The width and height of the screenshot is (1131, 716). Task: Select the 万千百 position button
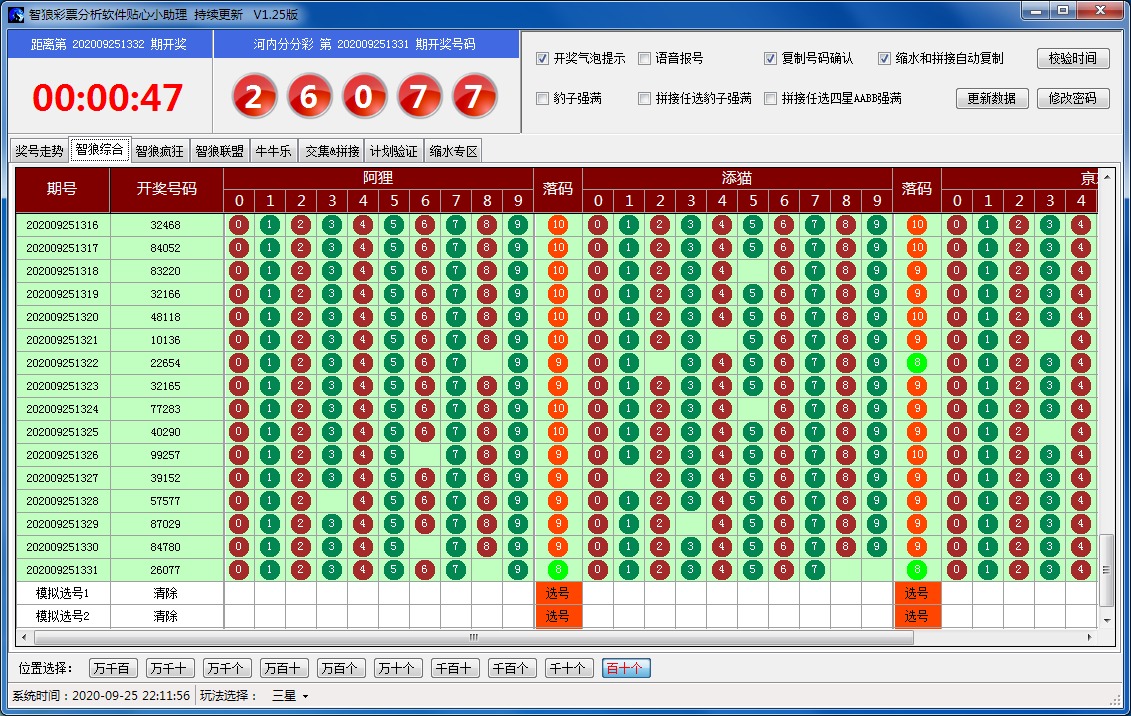coord(113,669)
